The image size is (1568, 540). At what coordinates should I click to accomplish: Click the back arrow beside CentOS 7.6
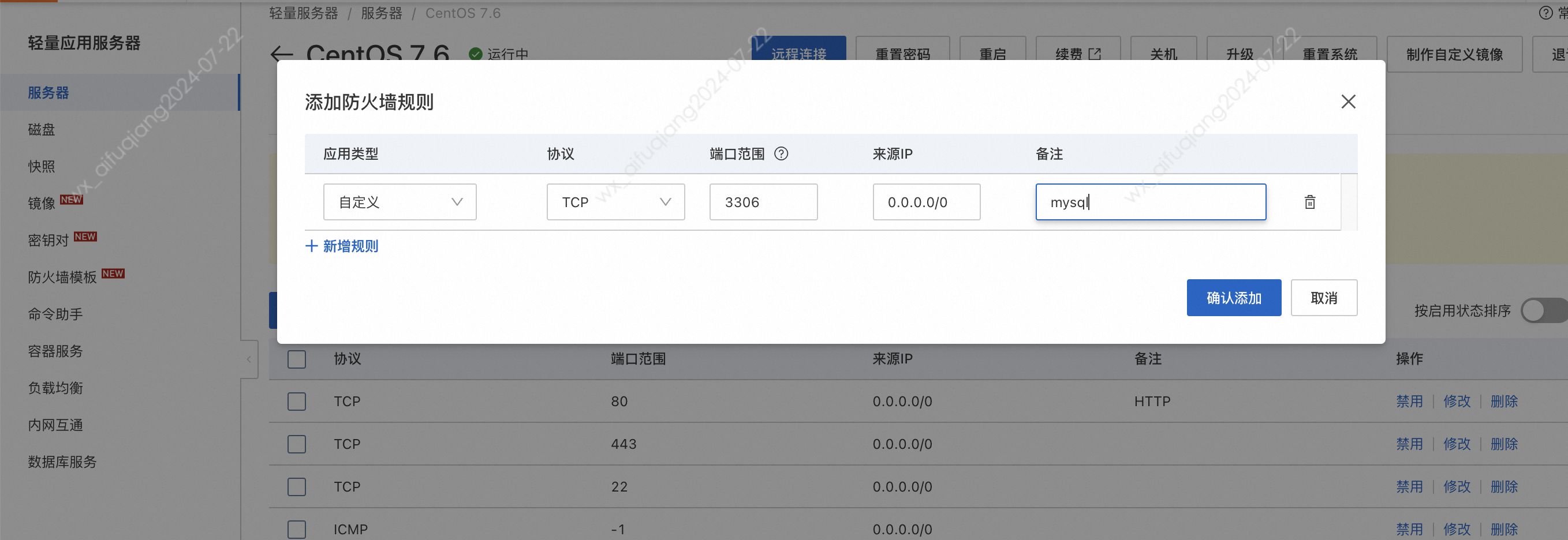tap(281, 54)
